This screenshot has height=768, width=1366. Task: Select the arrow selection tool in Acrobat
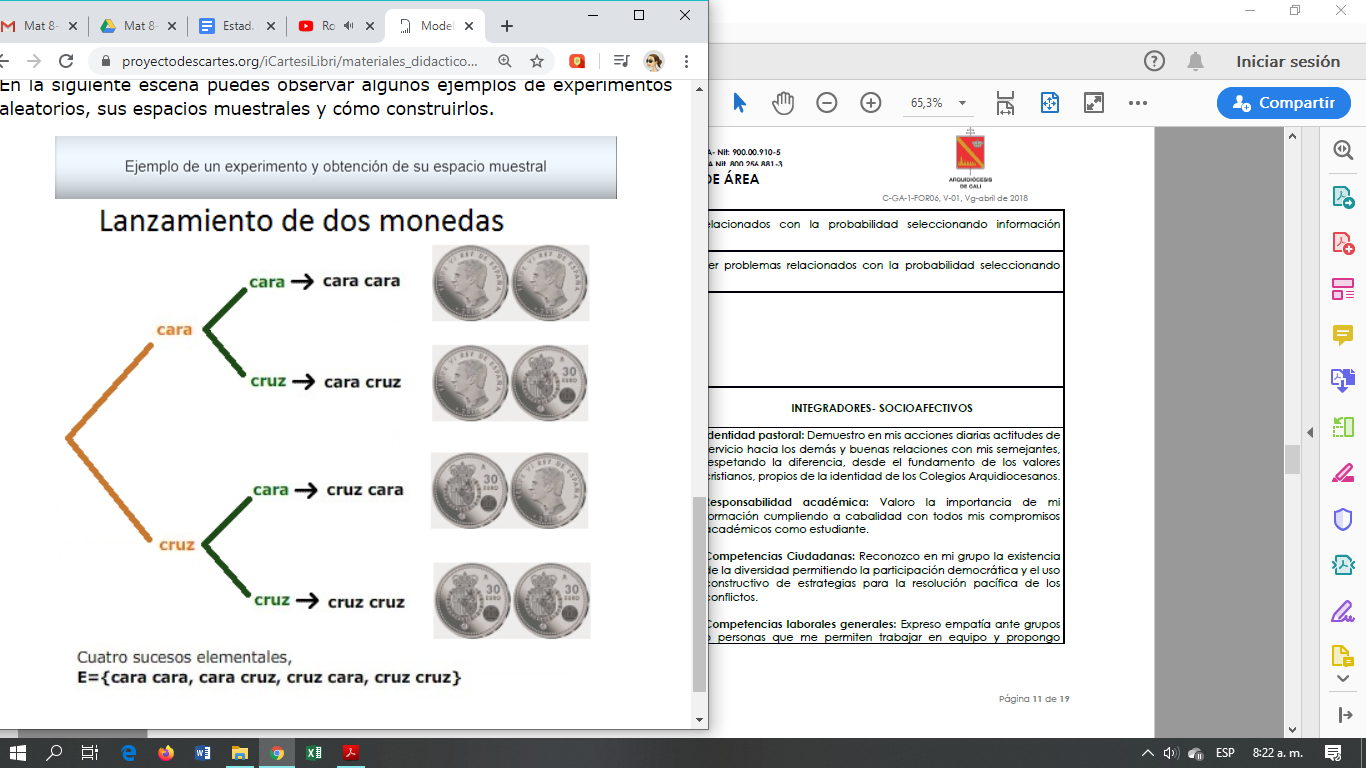click(x=739, y=102)
